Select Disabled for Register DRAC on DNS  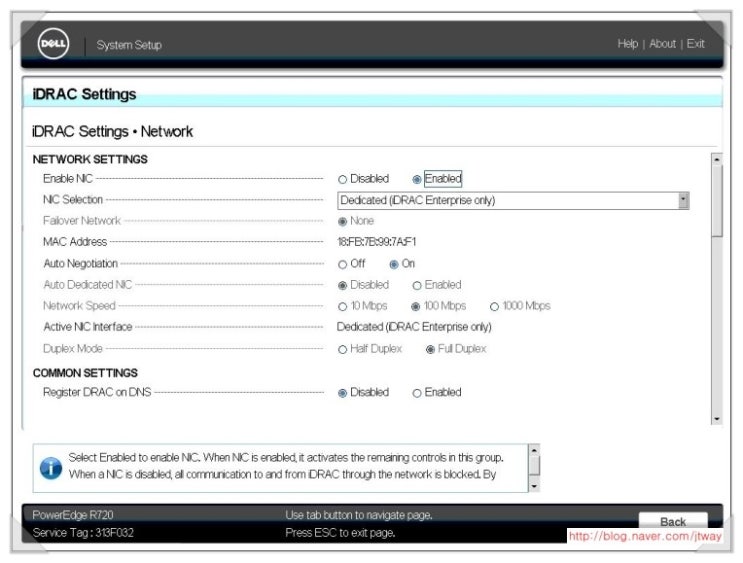343,393
